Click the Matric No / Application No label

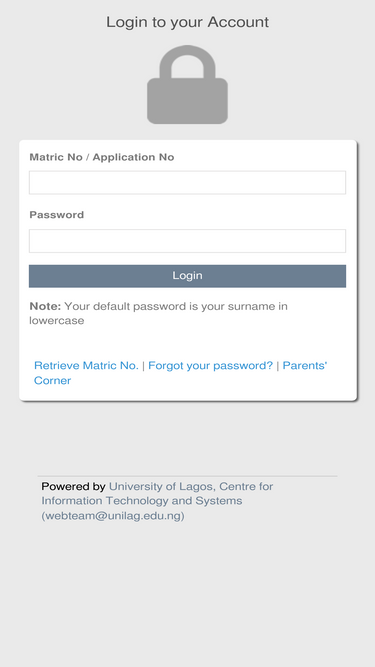[x=102, y=157]
